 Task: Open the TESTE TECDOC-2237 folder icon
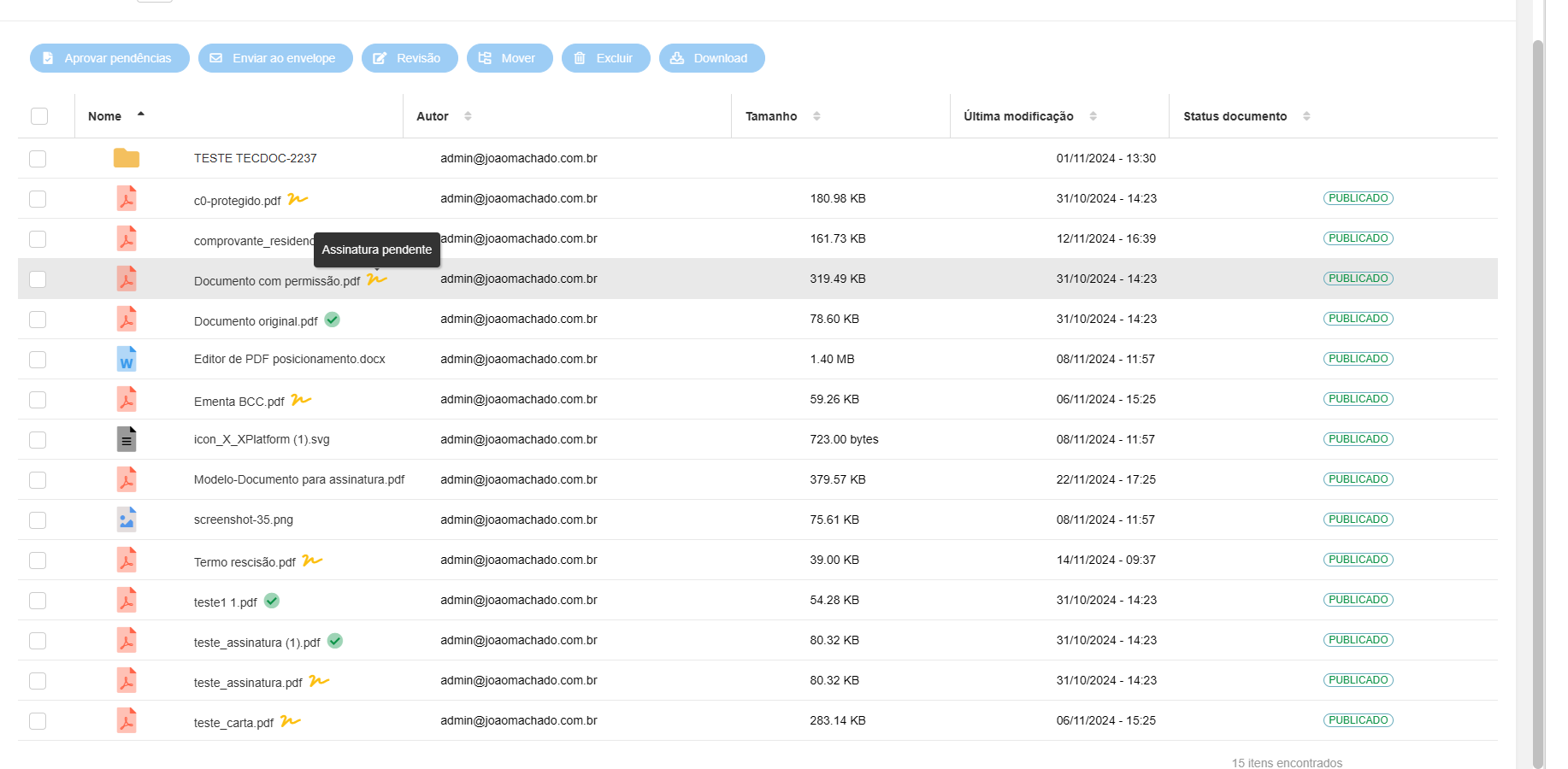127,158
